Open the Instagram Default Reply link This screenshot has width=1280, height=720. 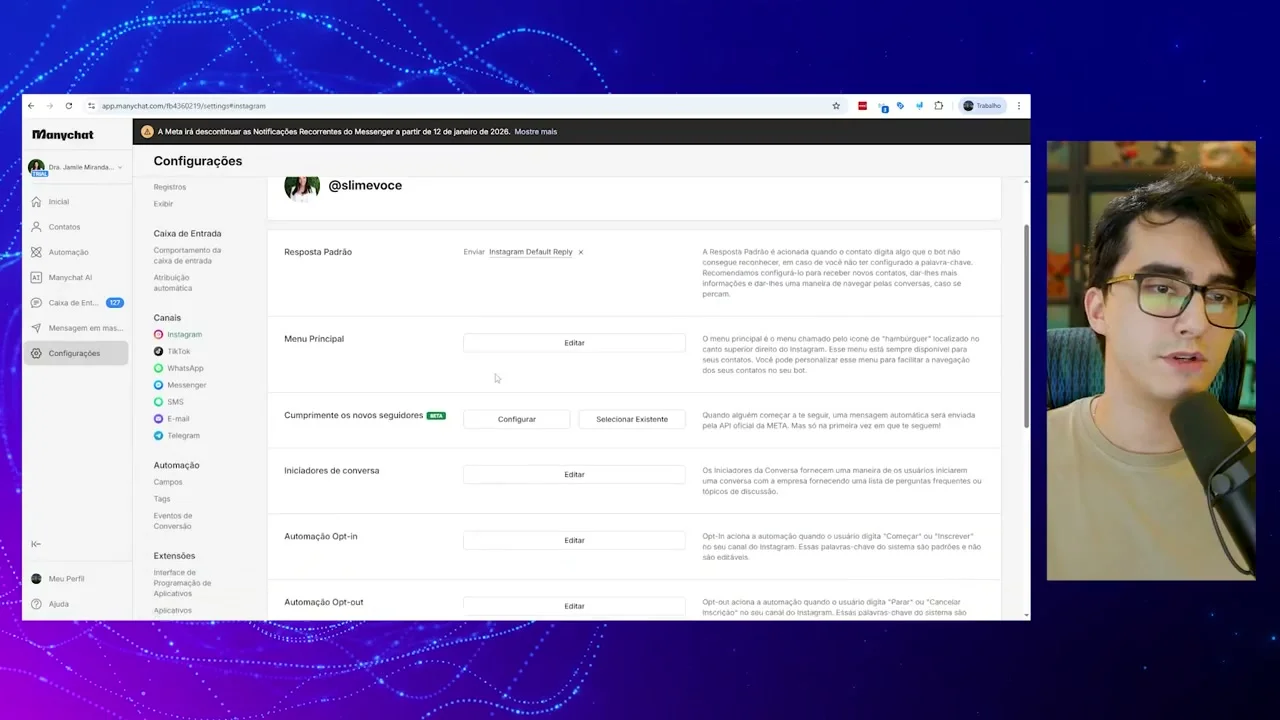pyautogui.click(x=531, y=252)
